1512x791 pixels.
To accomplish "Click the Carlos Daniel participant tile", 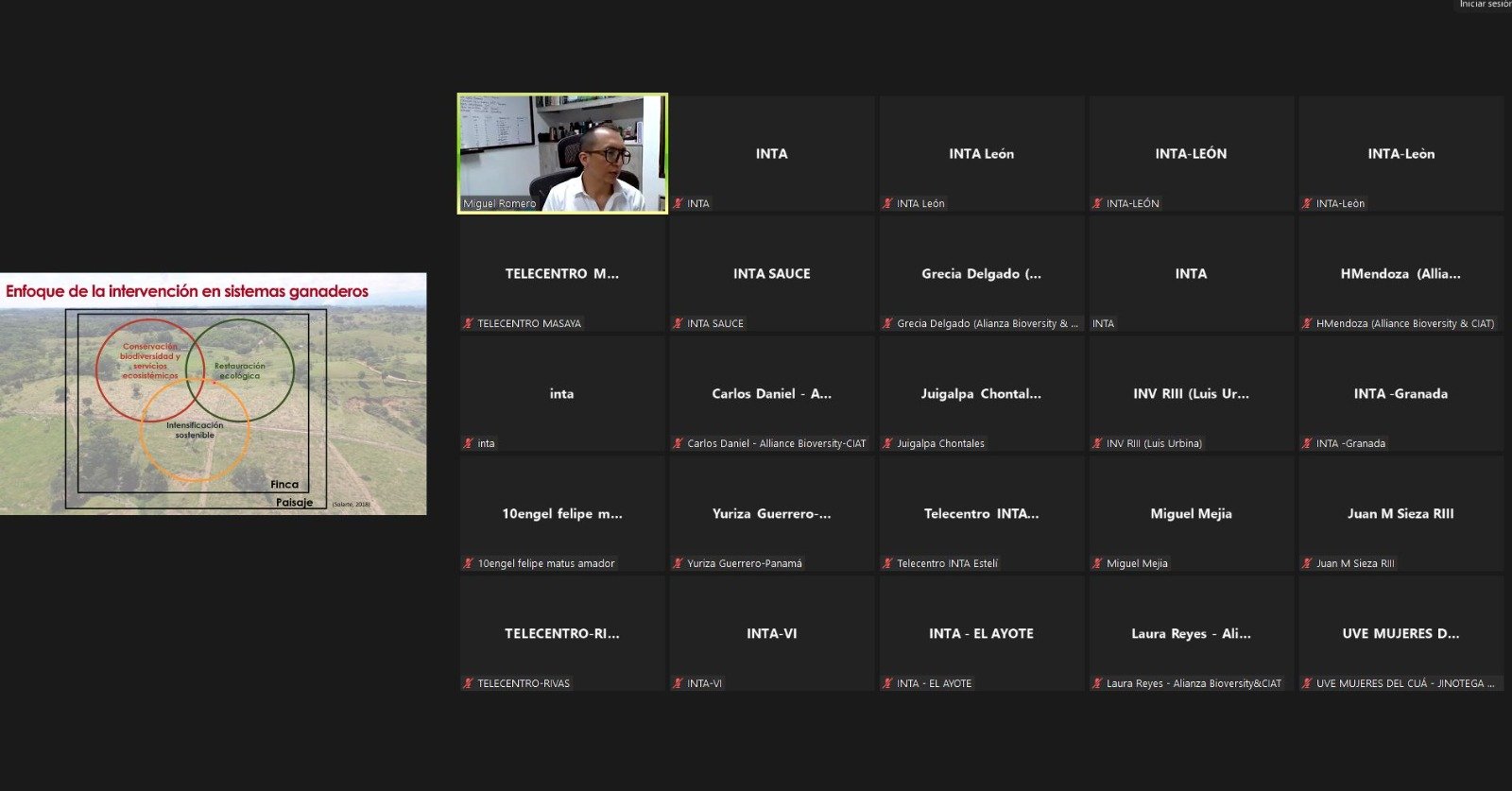I will [x=771, y=394].
